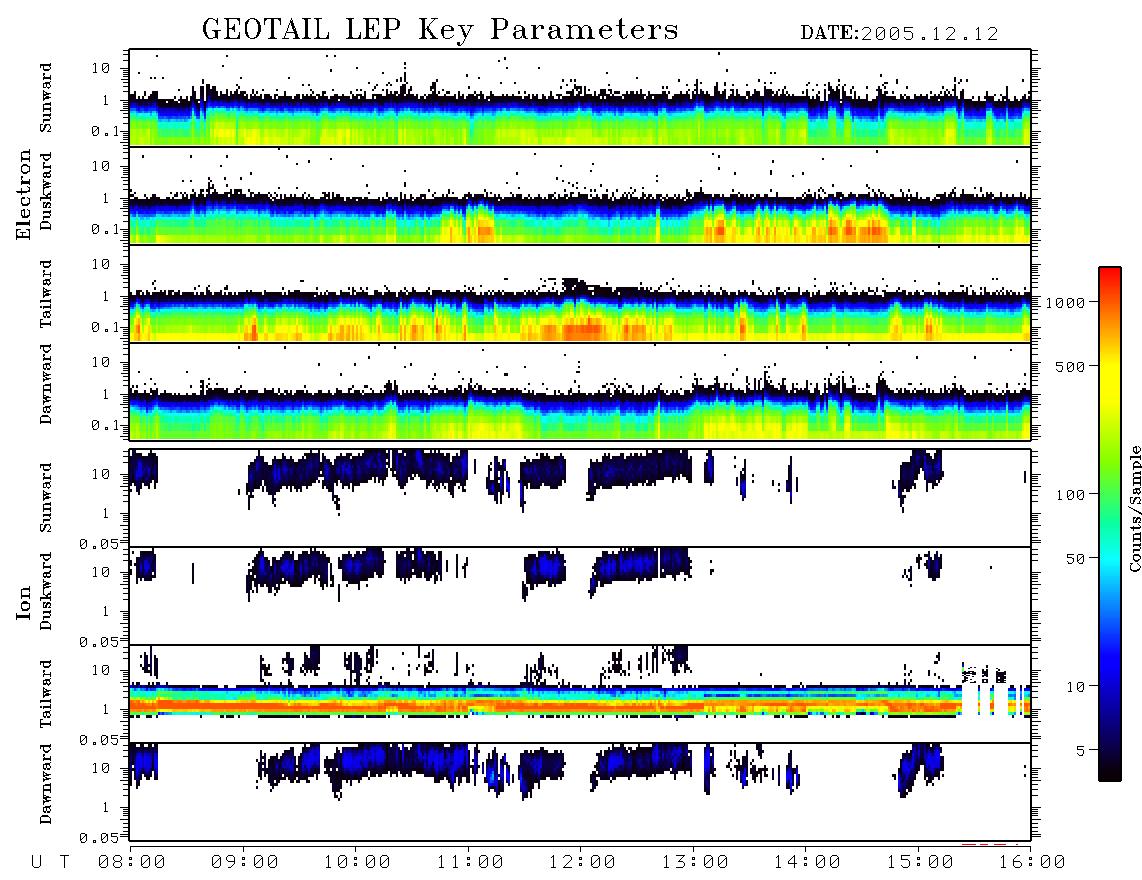Click the GEOTAIL LEP Key Parameters title

[x=440, y=30]
